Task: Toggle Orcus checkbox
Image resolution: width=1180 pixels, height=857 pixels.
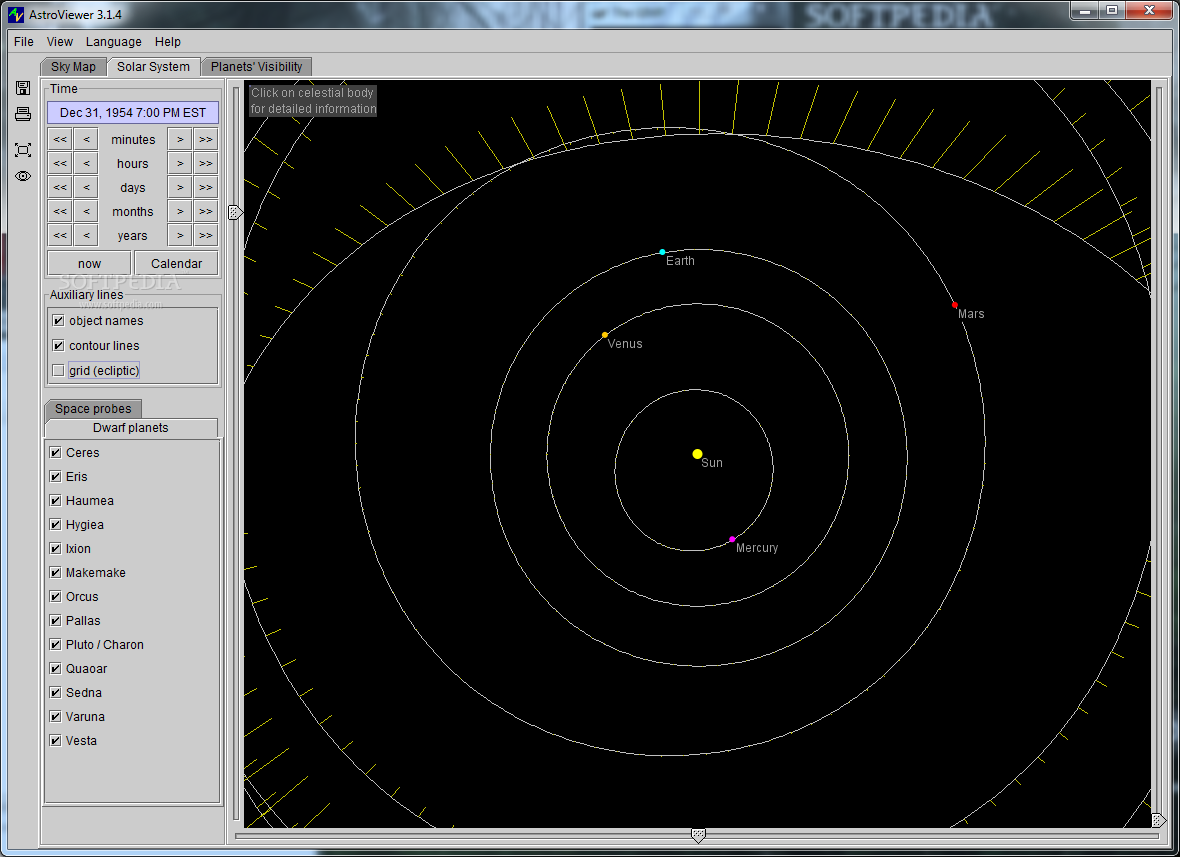Action: click(x=55, y=597)
